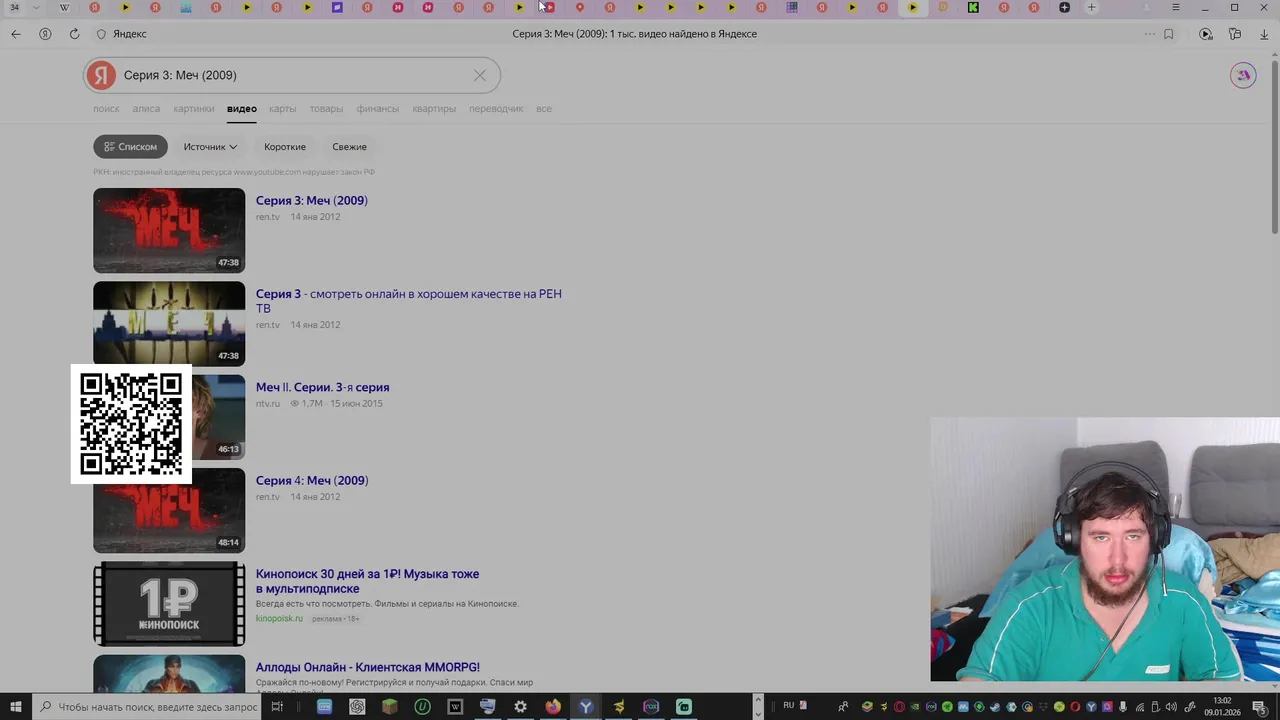Open the link Серия 4: Меч (2009)
The height and width of the screenshot is (720, 1280).
(x=312, y=481)
